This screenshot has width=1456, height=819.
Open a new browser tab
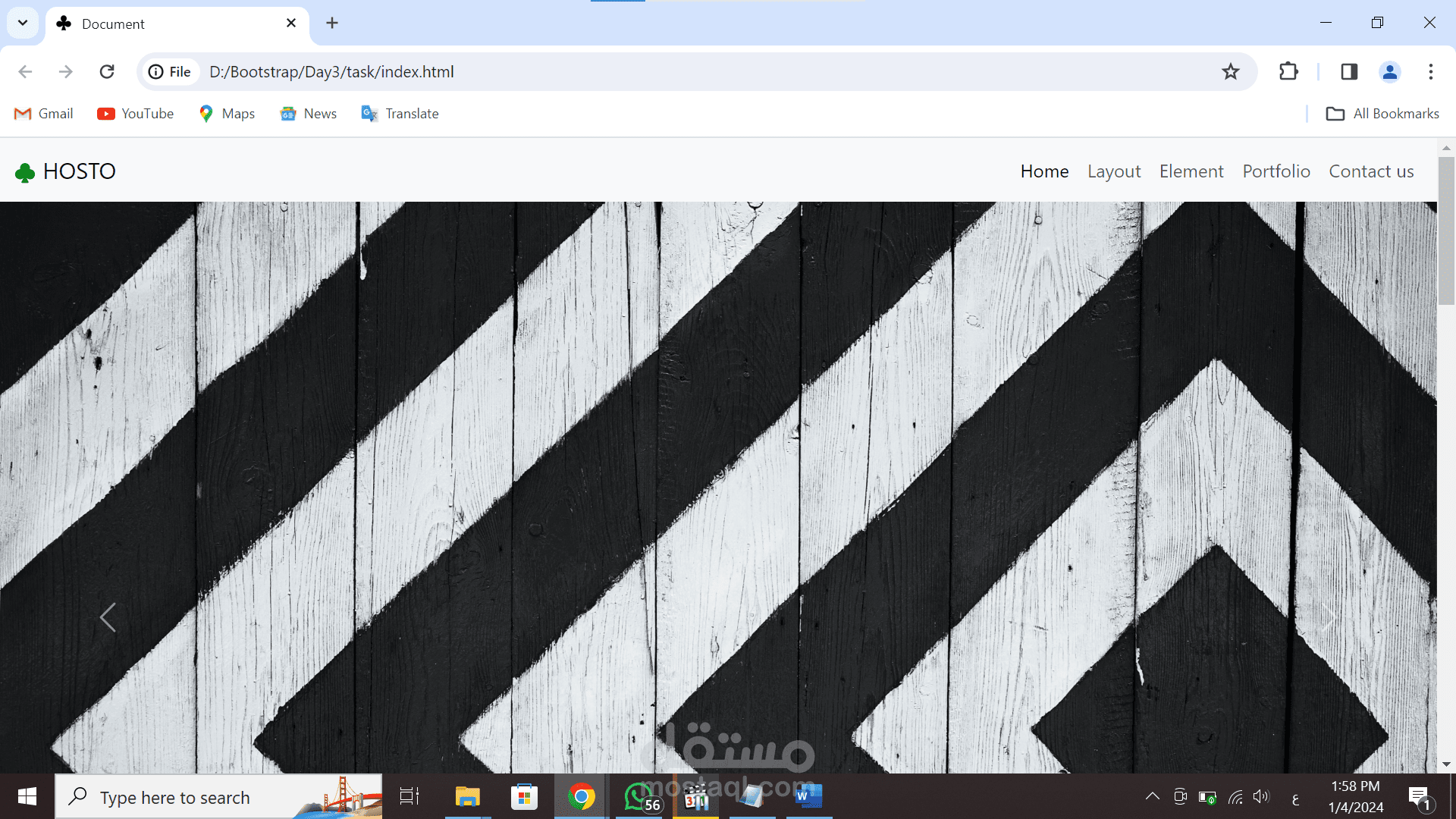pos(332,23)
